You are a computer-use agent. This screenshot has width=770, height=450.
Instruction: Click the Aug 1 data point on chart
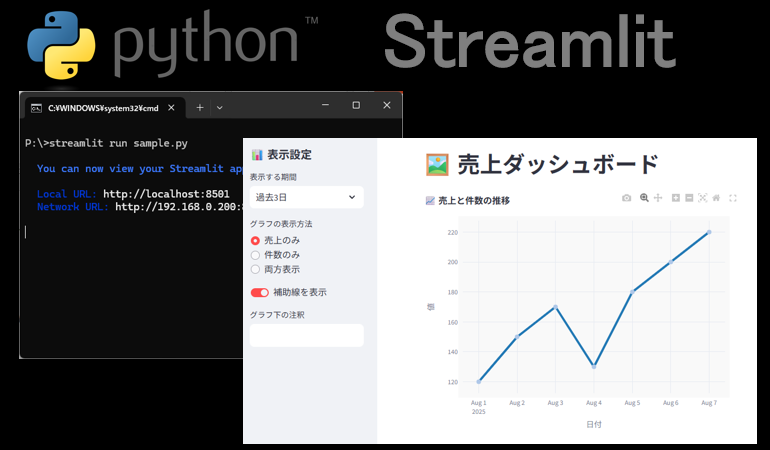(x=479, y=381)
